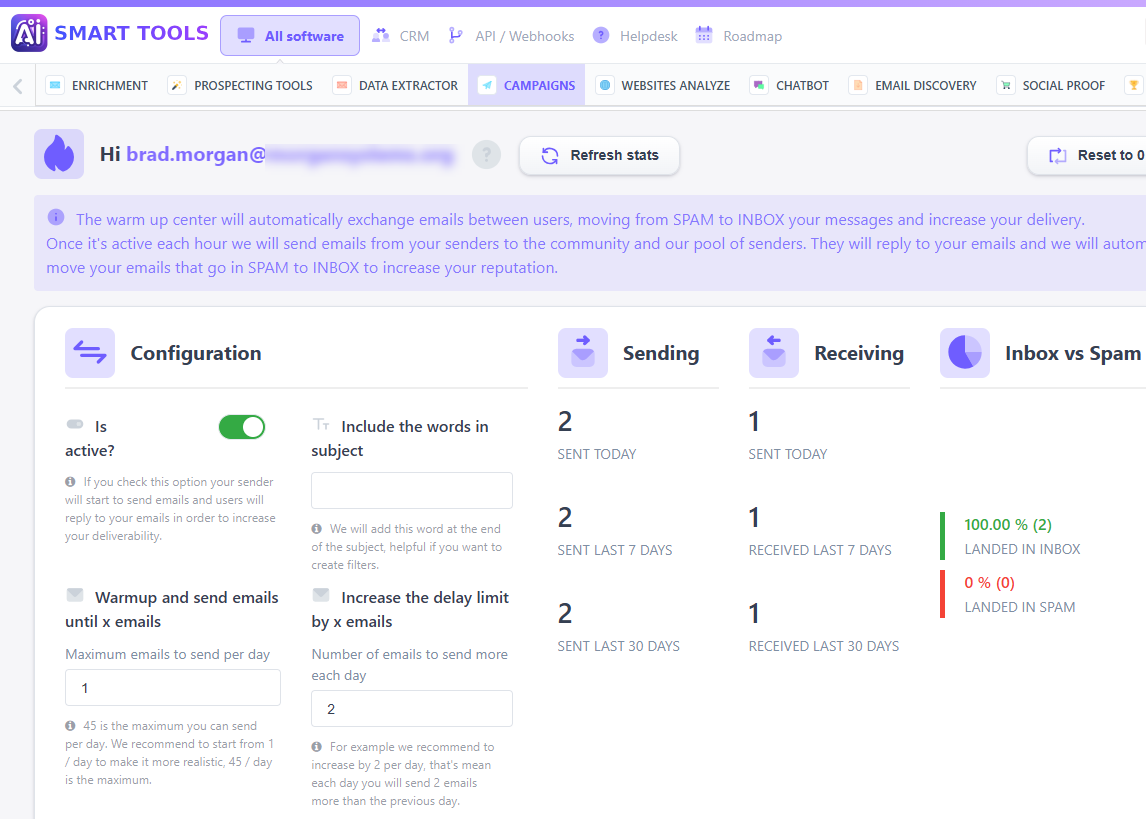The height and width of the screenshot is (819, 1146).
Task: Open the Roadmap page
Action: [x=738, y=36]
